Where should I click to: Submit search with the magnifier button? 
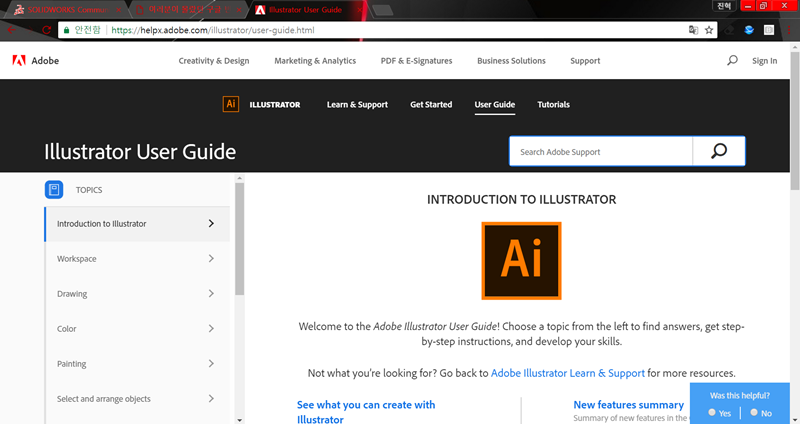(719, 151)
